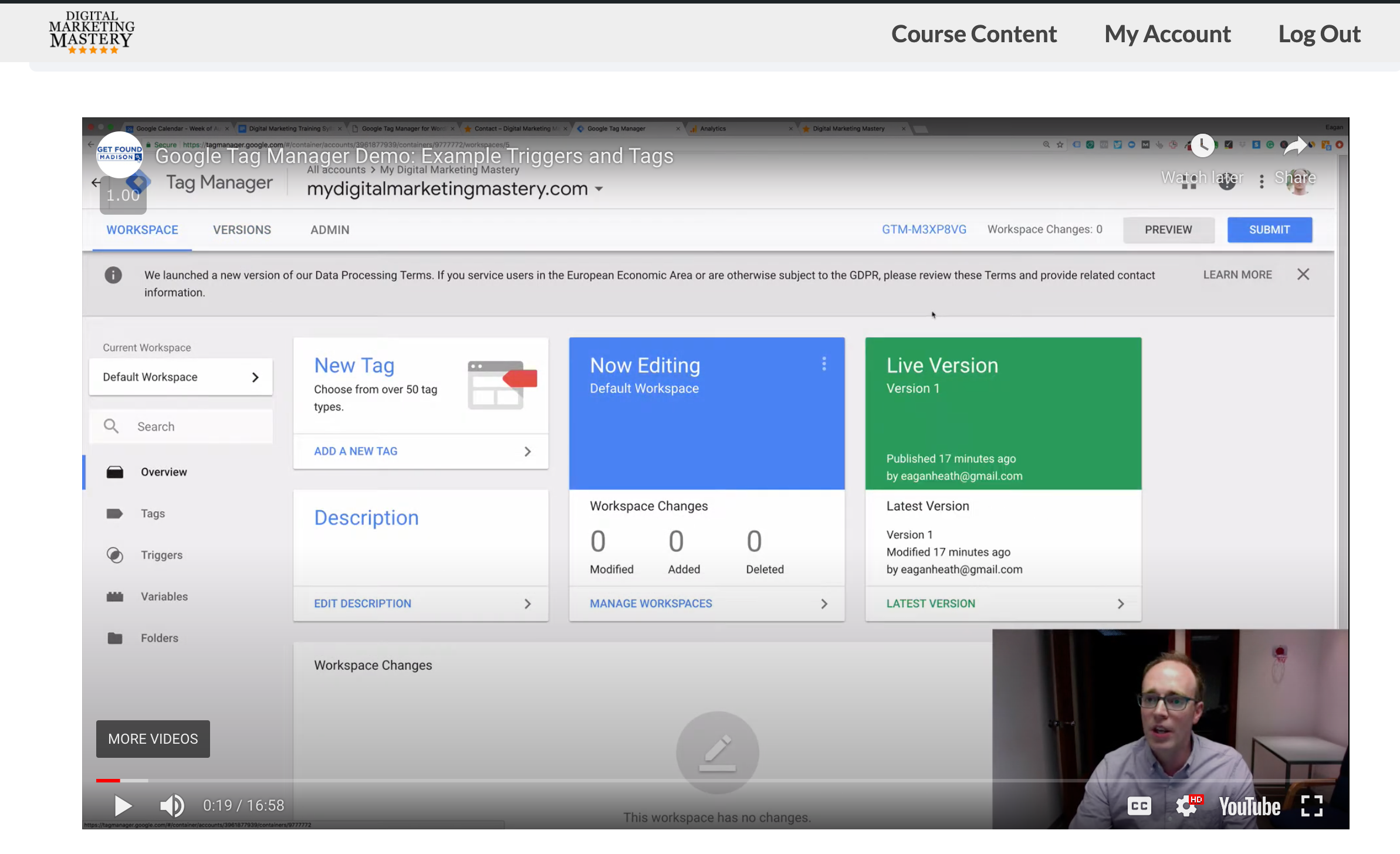
Task: Switch to the ADMIN tab
Action: pos(330,230)
